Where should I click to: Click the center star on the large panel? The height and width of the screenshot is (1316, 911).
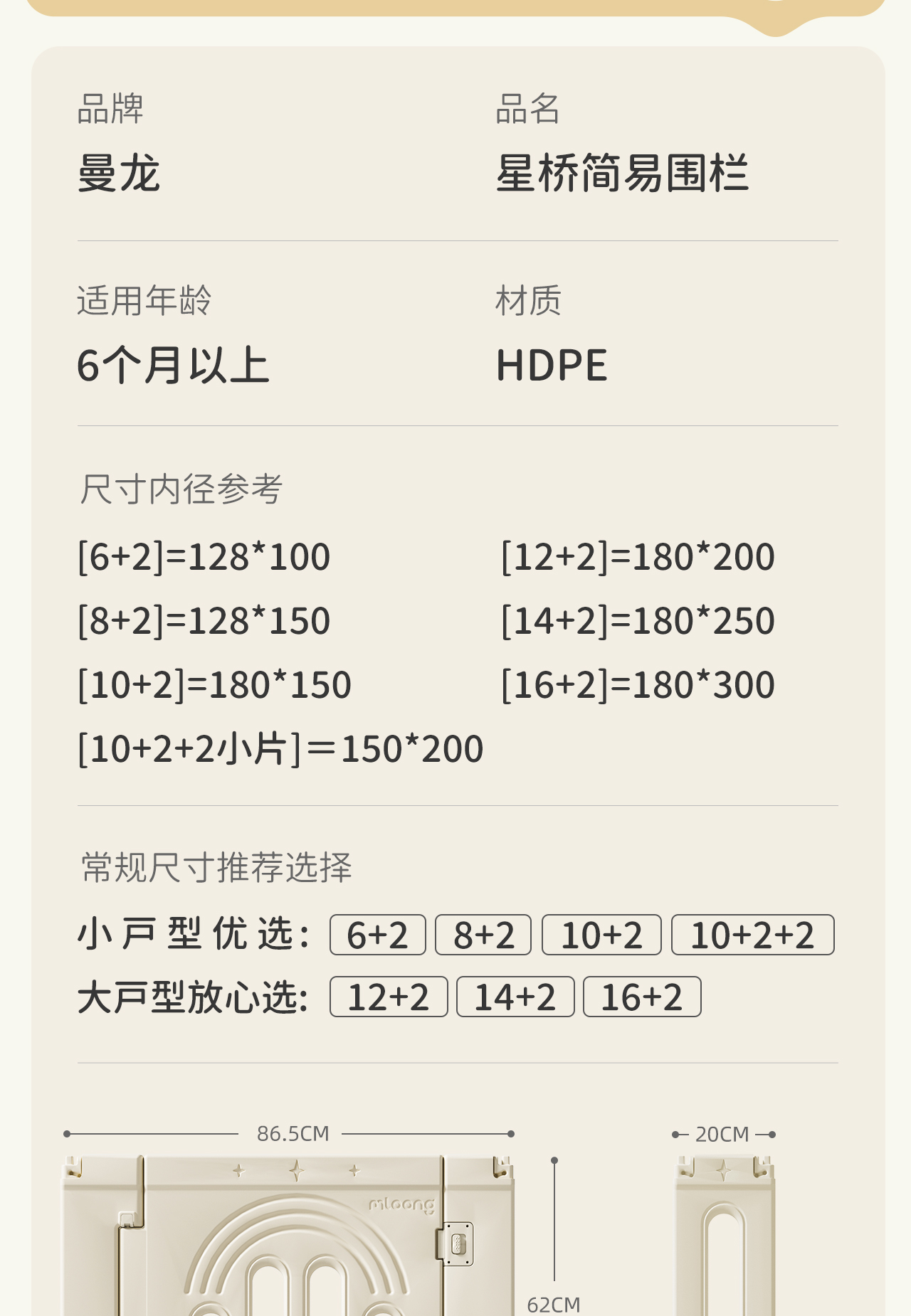click(297, 1170)
